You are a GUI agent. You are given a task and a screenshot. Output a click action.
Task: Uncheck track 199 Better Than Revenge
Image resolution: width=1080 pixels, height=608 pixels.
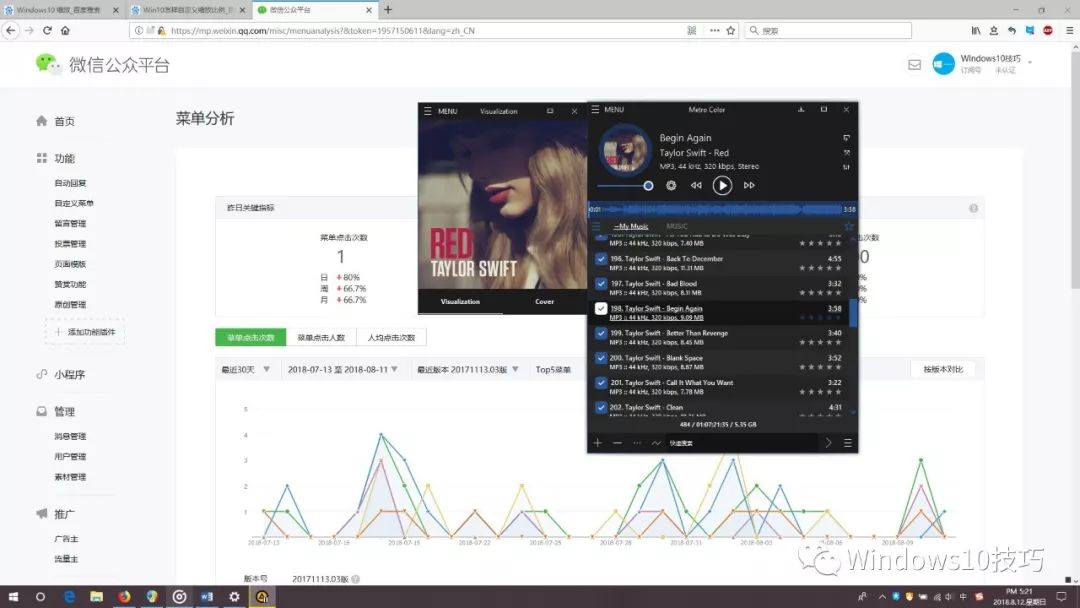click(x=601, y=333)
